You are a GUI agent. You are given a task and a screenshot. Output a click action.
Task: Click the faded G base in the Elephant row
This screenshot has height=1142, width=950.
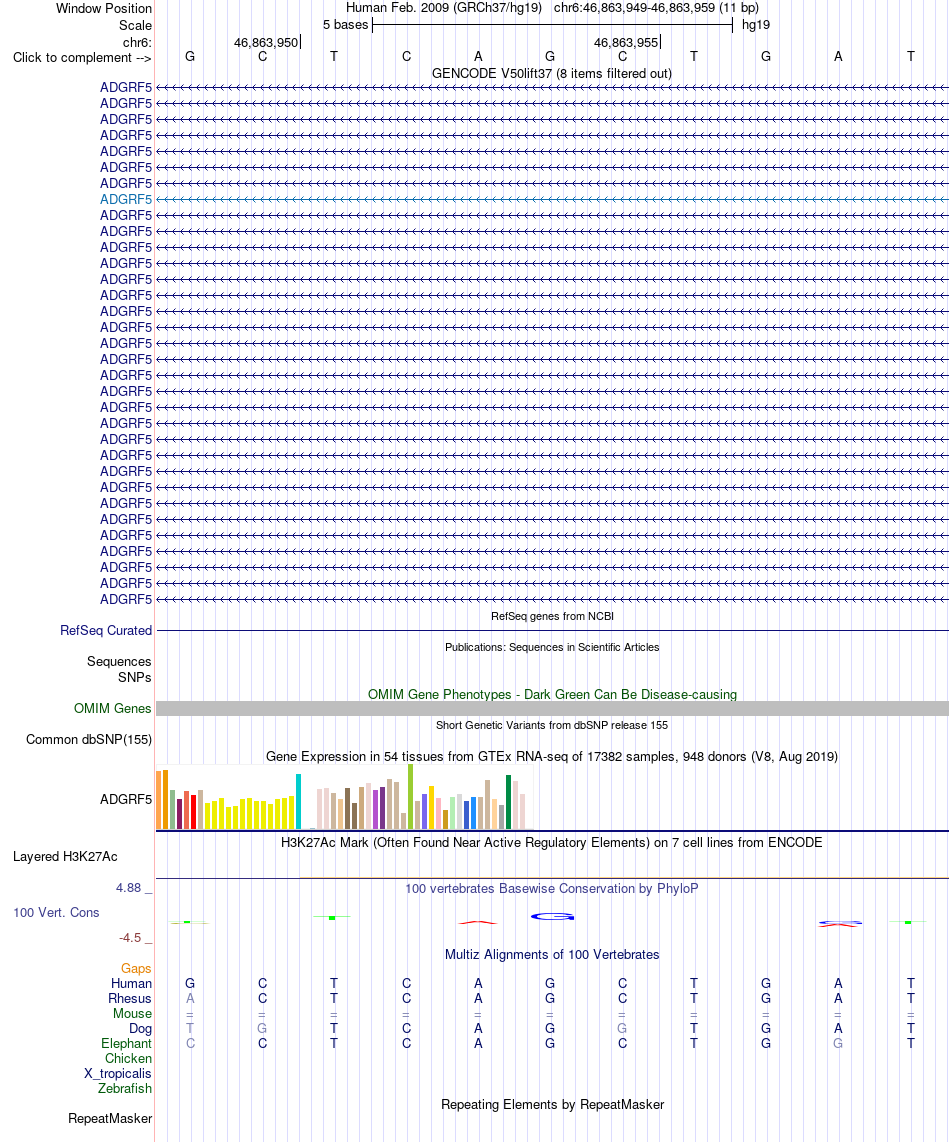838,1044
